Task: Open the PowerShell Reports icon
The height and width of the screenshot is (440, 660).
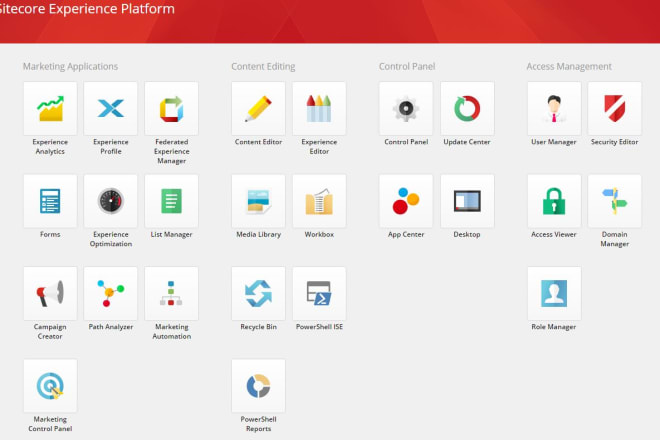Action: (258, 386)
